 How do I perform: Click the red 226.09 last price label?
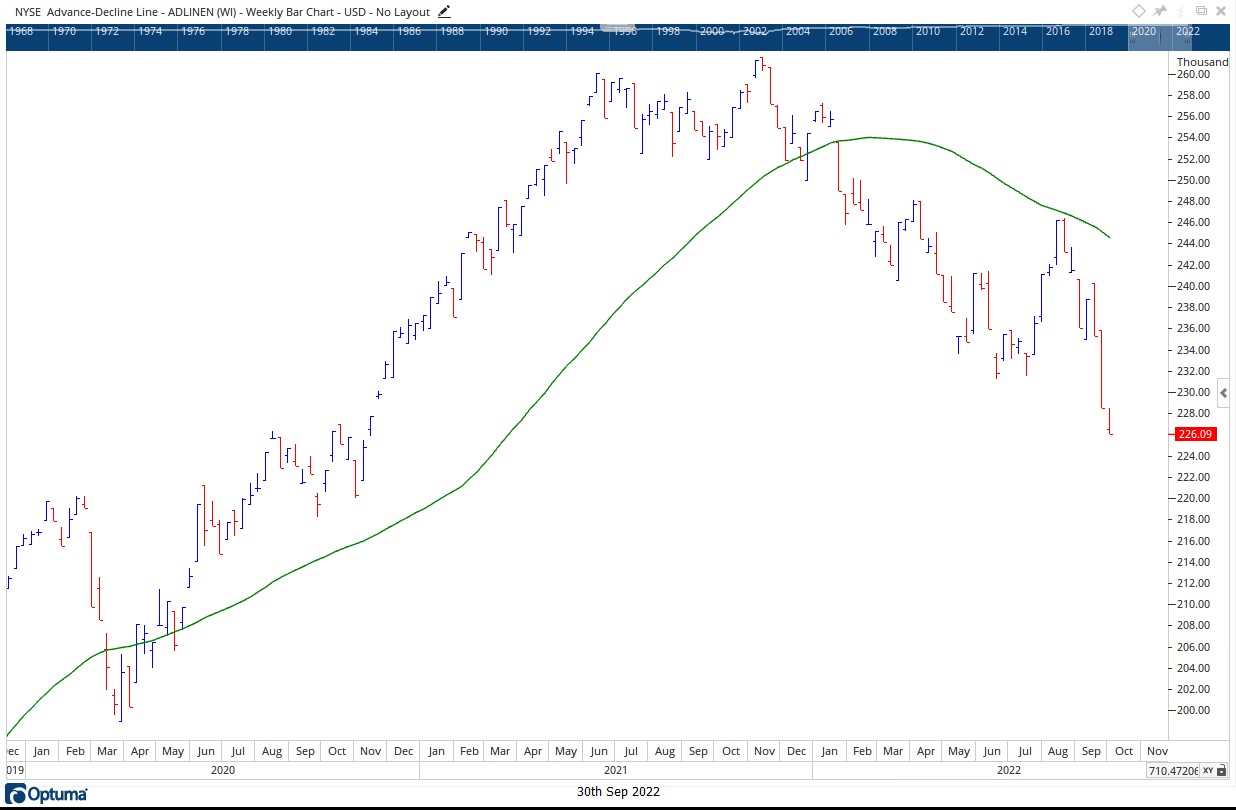click(x=1195, y=434)
